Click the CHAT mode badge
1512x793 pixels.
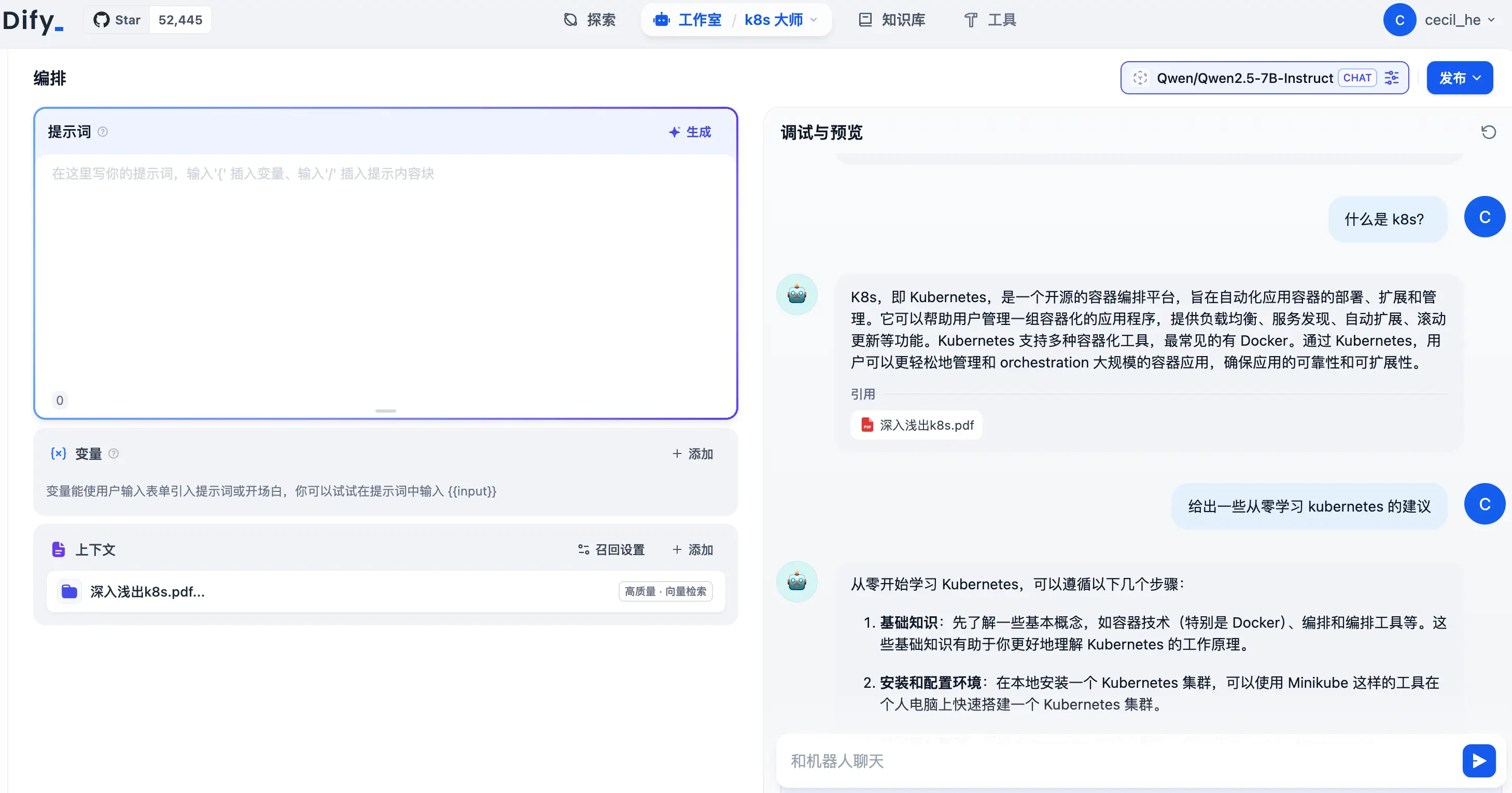point(1357,78)
